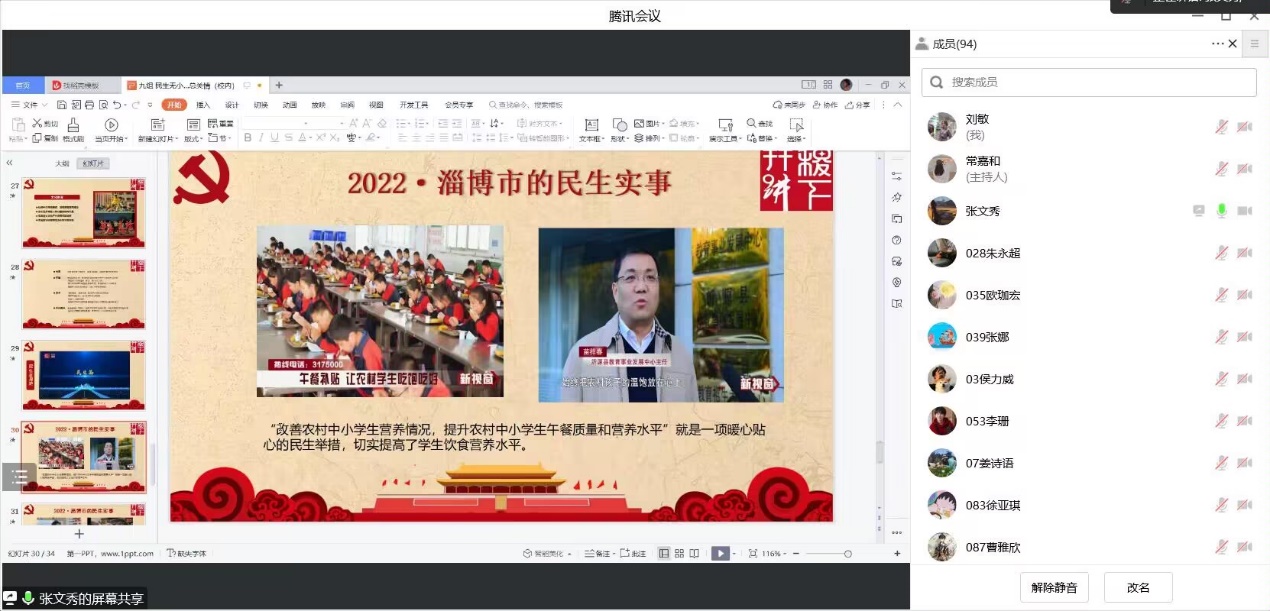Open the 文件 menu dropdown
This screenshot has width=1270, height=611.
click(31, 105)
